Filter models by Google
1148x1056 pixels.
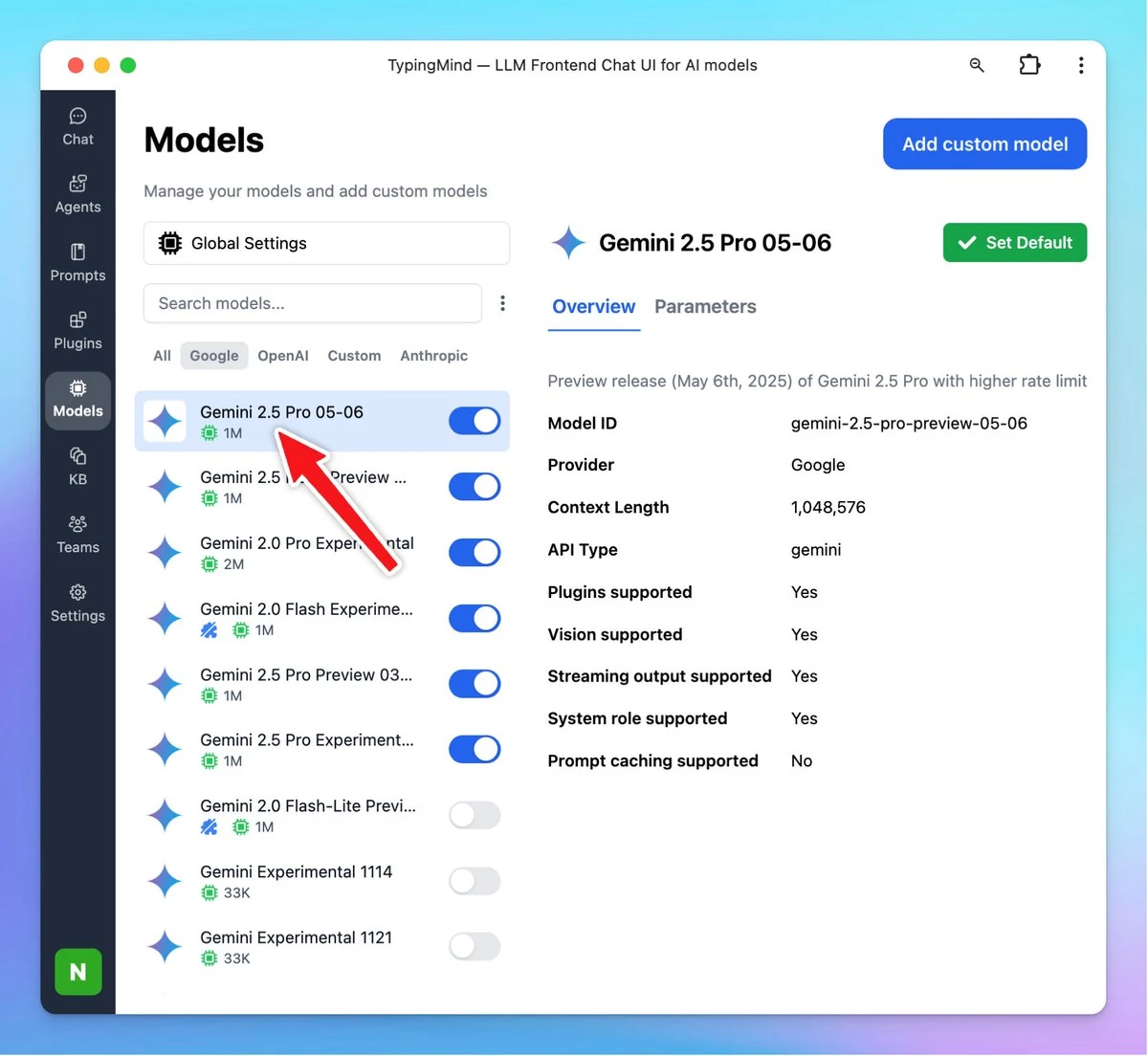[214, 356]
